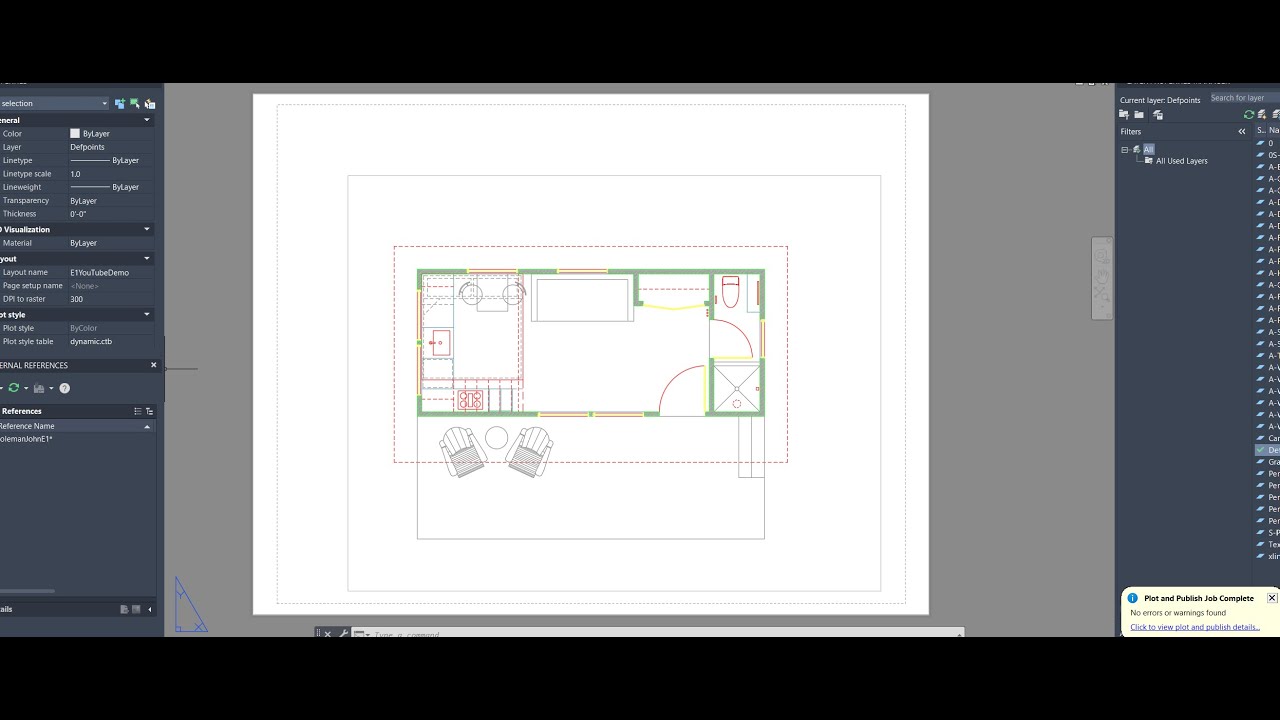Open the Layer States Manager icon

pyautogui.click(x=1158, y=115)
